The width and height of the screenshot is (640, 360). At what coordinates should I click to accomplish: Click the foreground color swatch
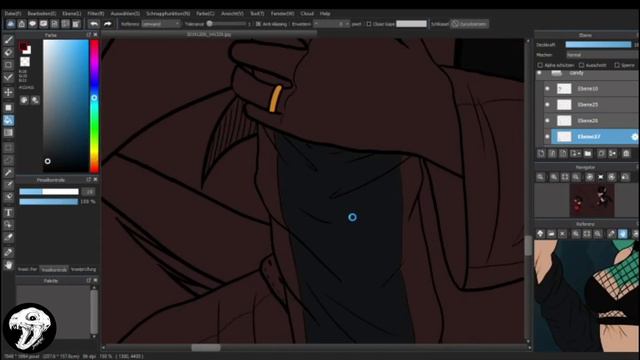[23, 46]
